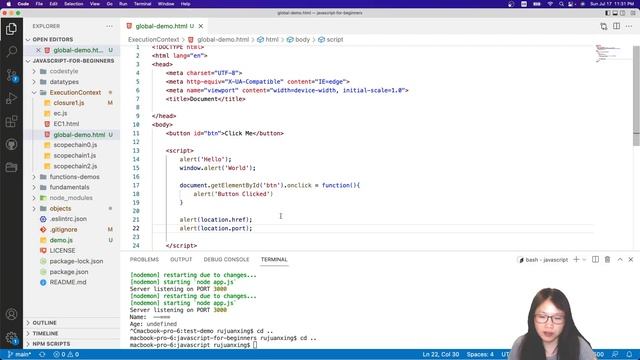This screenshot has height=360, width=640.
Task: Synchronize changes icon in status bar
Action: click(42, 354)
